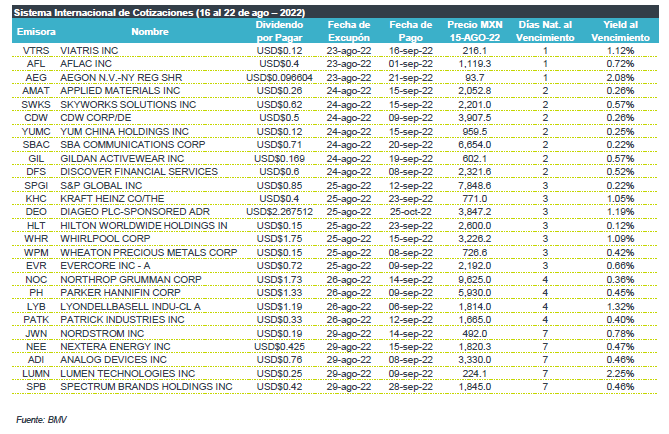Click price 1,665.0 in PATK row
The height and width of the screenshot is (434, 669).
click(x=475, y=320)
